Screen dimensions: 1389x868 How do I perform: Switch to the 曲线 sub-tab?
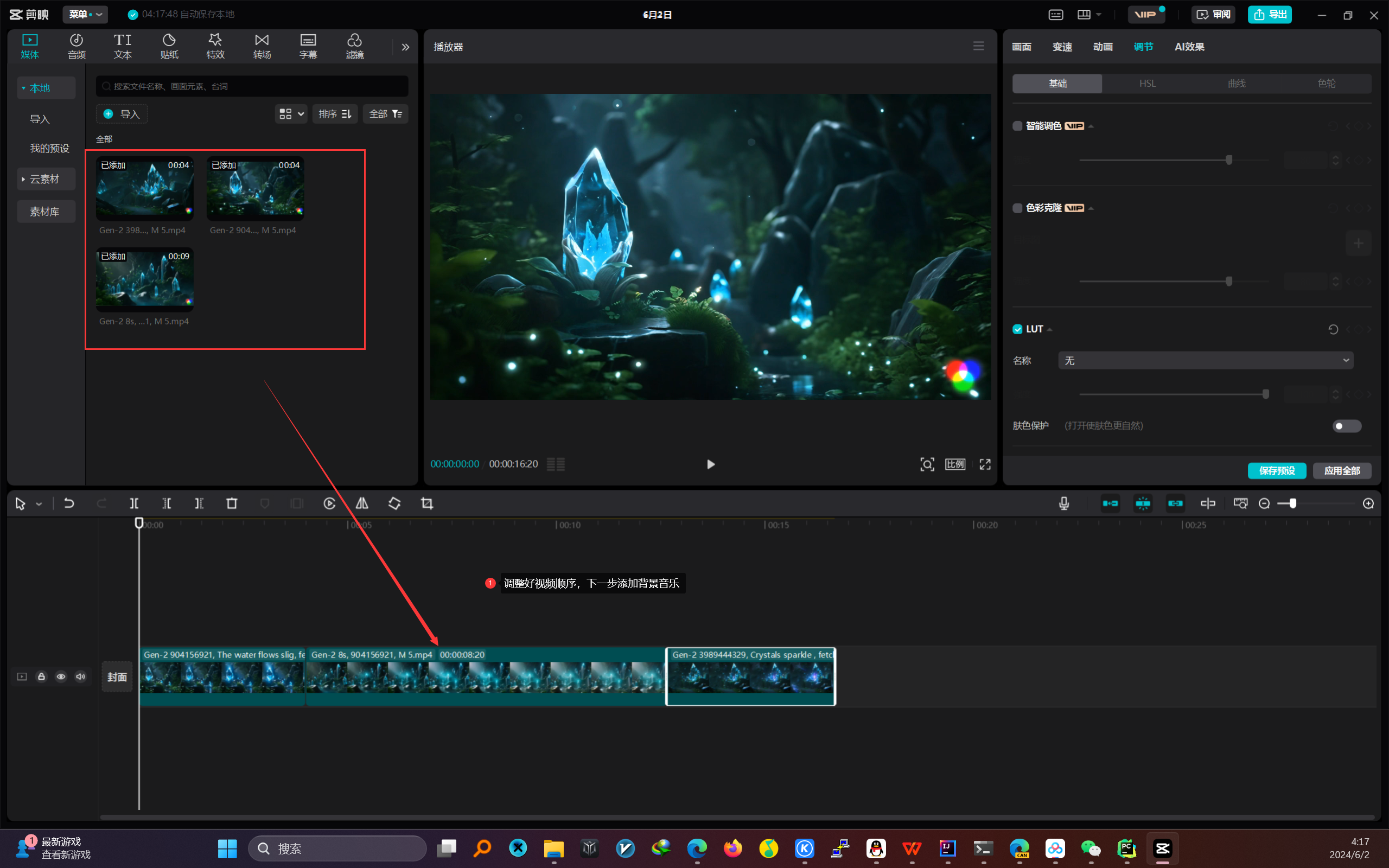coord(1237,83)
